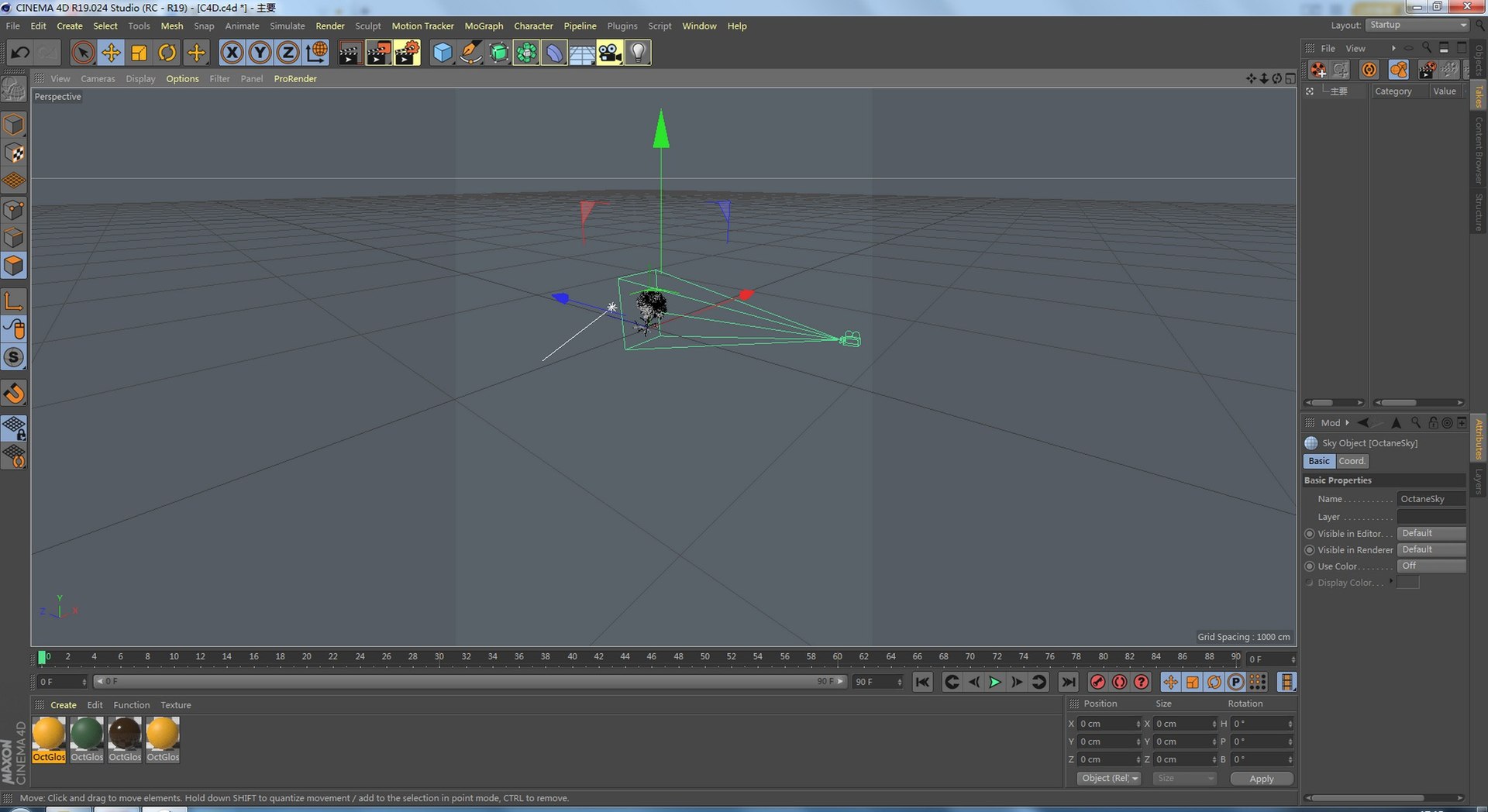
Task: Toggle X axis lock
Action: [x=232, y=53]
